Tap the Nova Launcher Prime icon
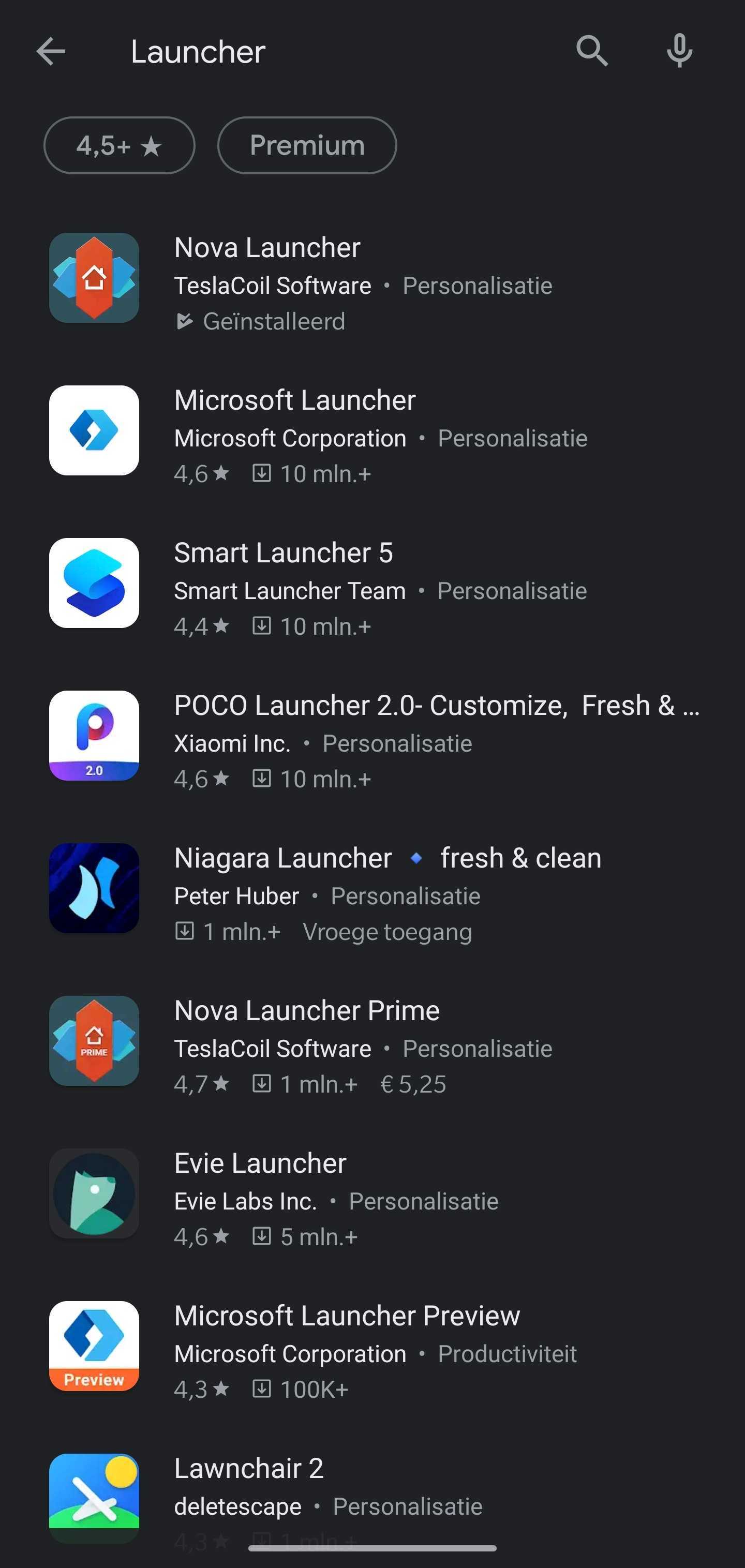This screenshot has width=745, height=1568. coord(94,1041)
